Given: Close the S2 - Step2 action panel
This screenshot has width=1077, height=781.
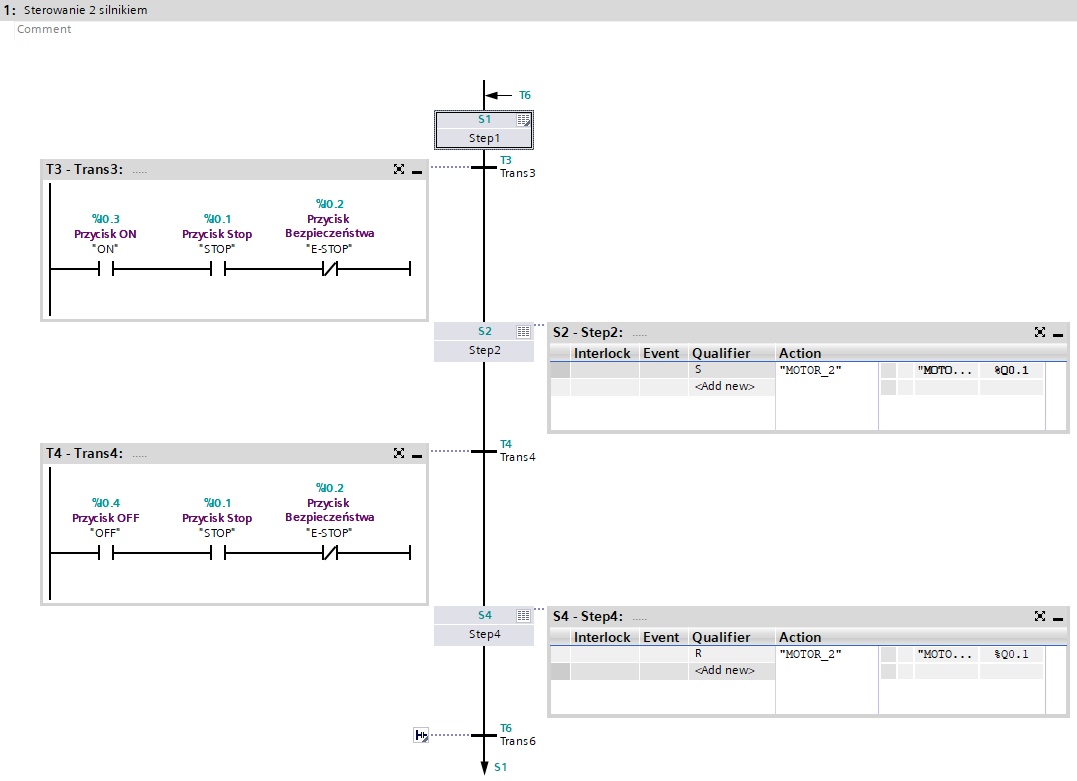Looking at the screenshot, I should (1040, 332).
